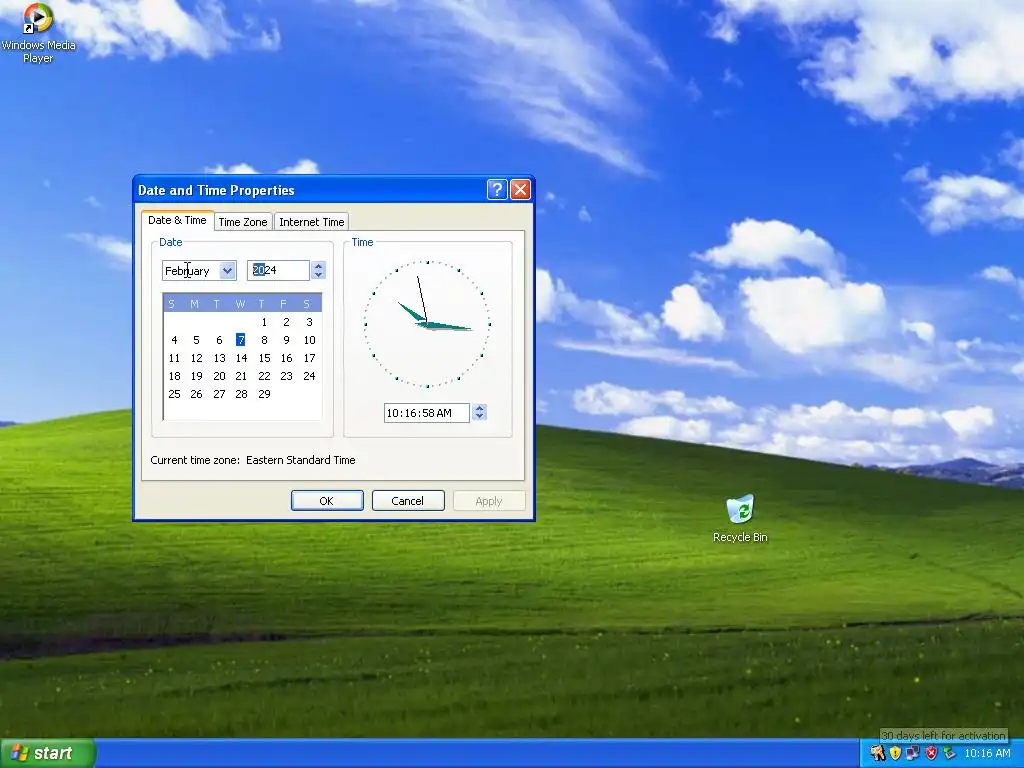The height and width of the screenshot is (768, 1024).
Task: Click the Apply button
Action: pos(488,501)
